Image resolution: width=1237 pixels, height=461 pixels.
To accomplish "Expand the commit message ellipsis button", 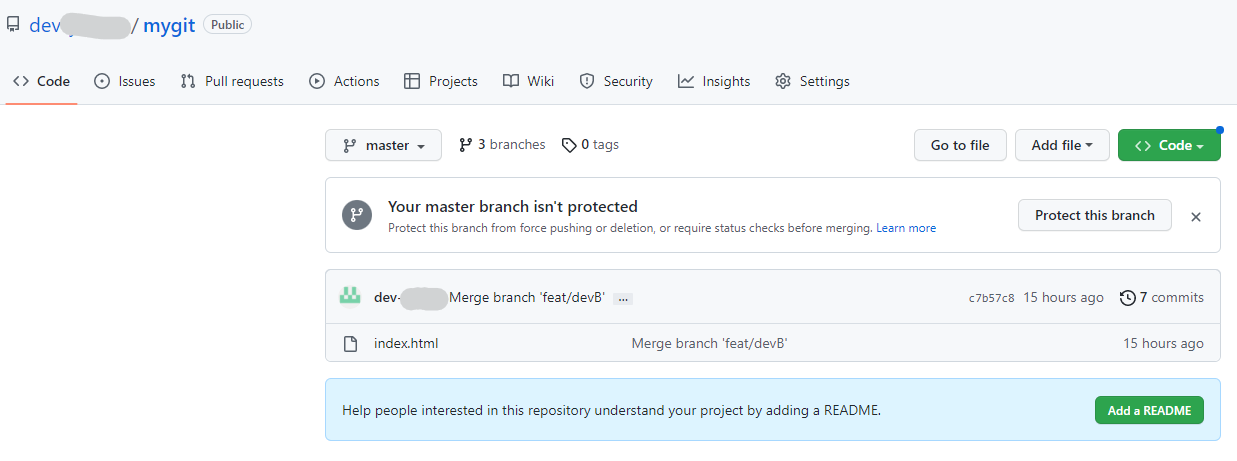I will 622,298.
